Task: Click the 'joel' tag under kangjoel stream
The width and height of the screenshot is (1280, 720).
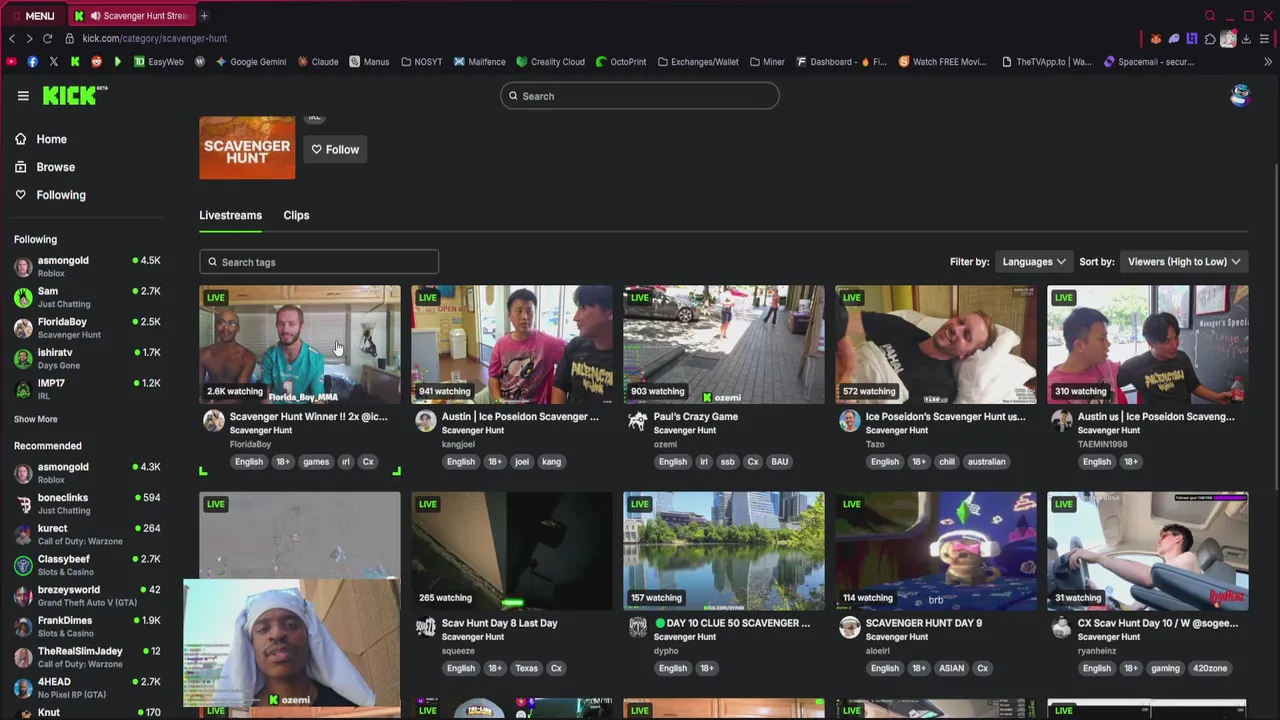Action: coord(522,462)
